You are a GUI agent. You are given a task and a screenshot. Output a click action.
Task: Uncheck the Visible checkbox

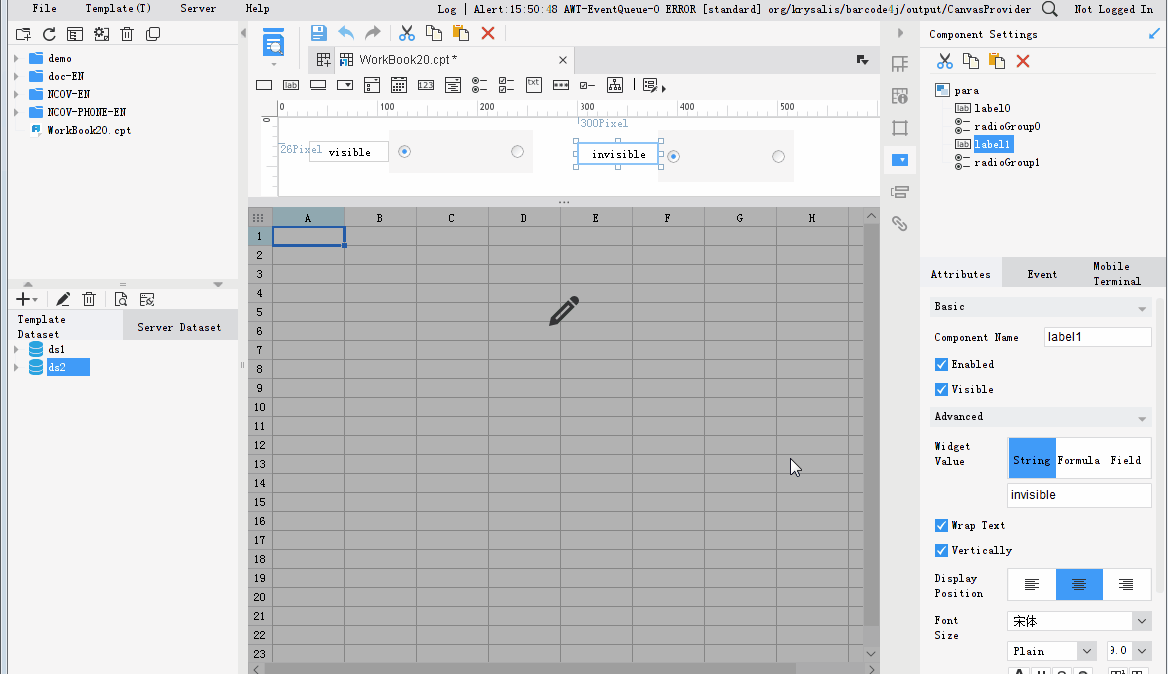point(941,389)
